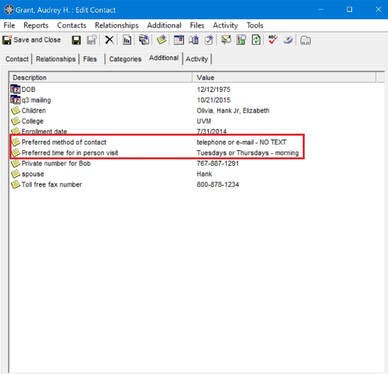Click the value 767-887-1291

coord(218,163)
